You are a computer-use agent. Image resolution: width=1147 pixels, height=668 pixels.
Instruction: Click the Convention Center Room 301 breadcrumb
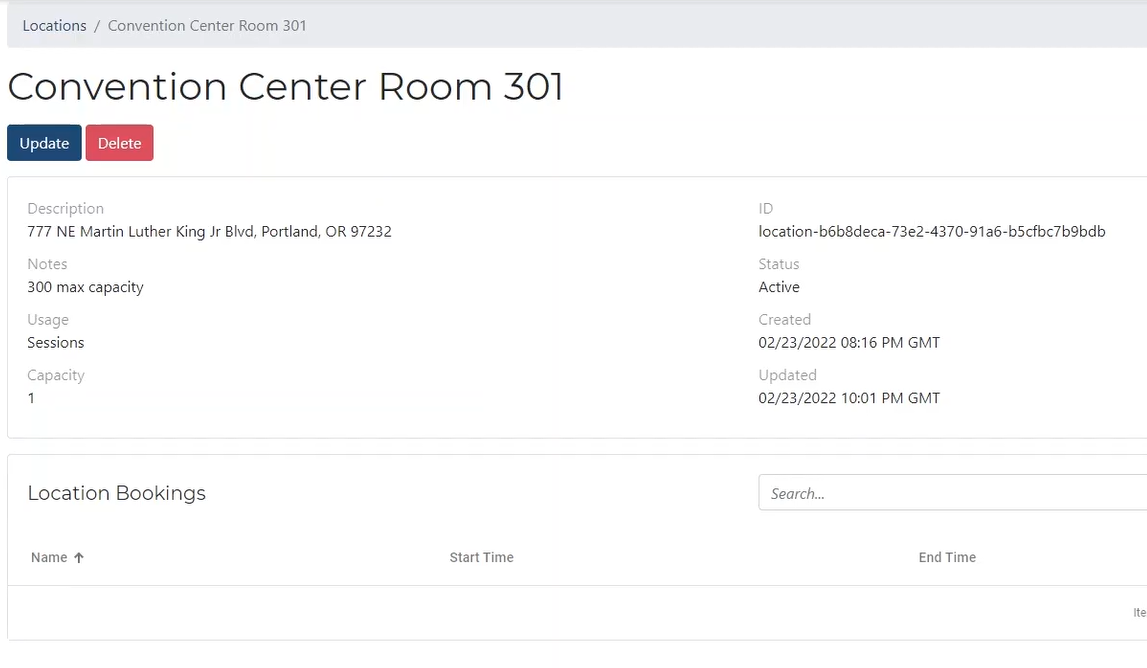(207, 26)
